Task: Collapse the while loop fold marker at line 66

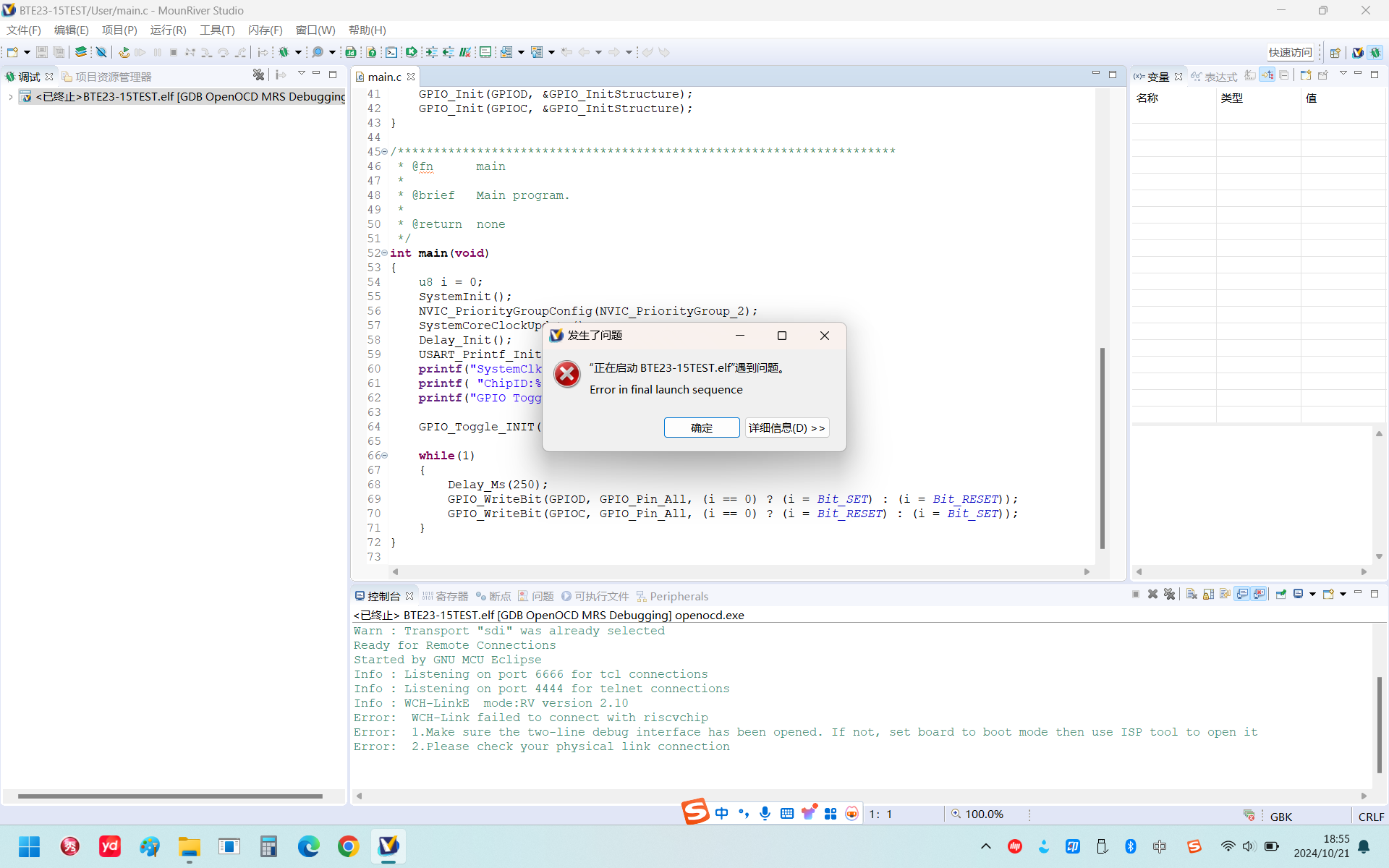Action: coord(384,456)
